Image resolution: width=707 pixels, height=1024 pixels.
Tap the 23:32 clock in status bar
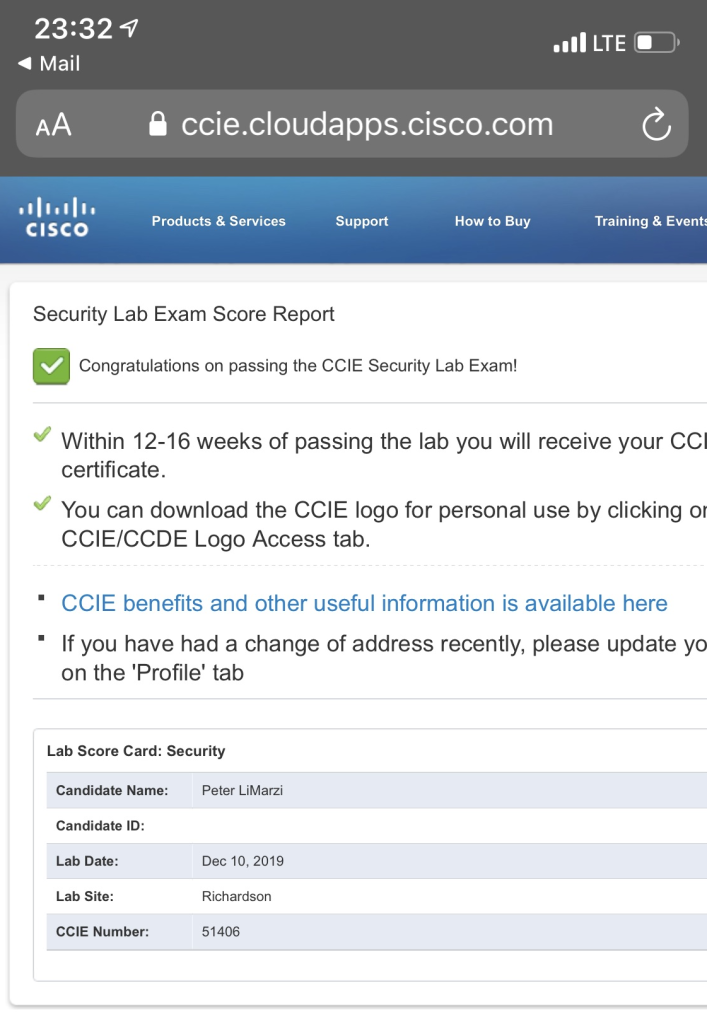[74, 29]
